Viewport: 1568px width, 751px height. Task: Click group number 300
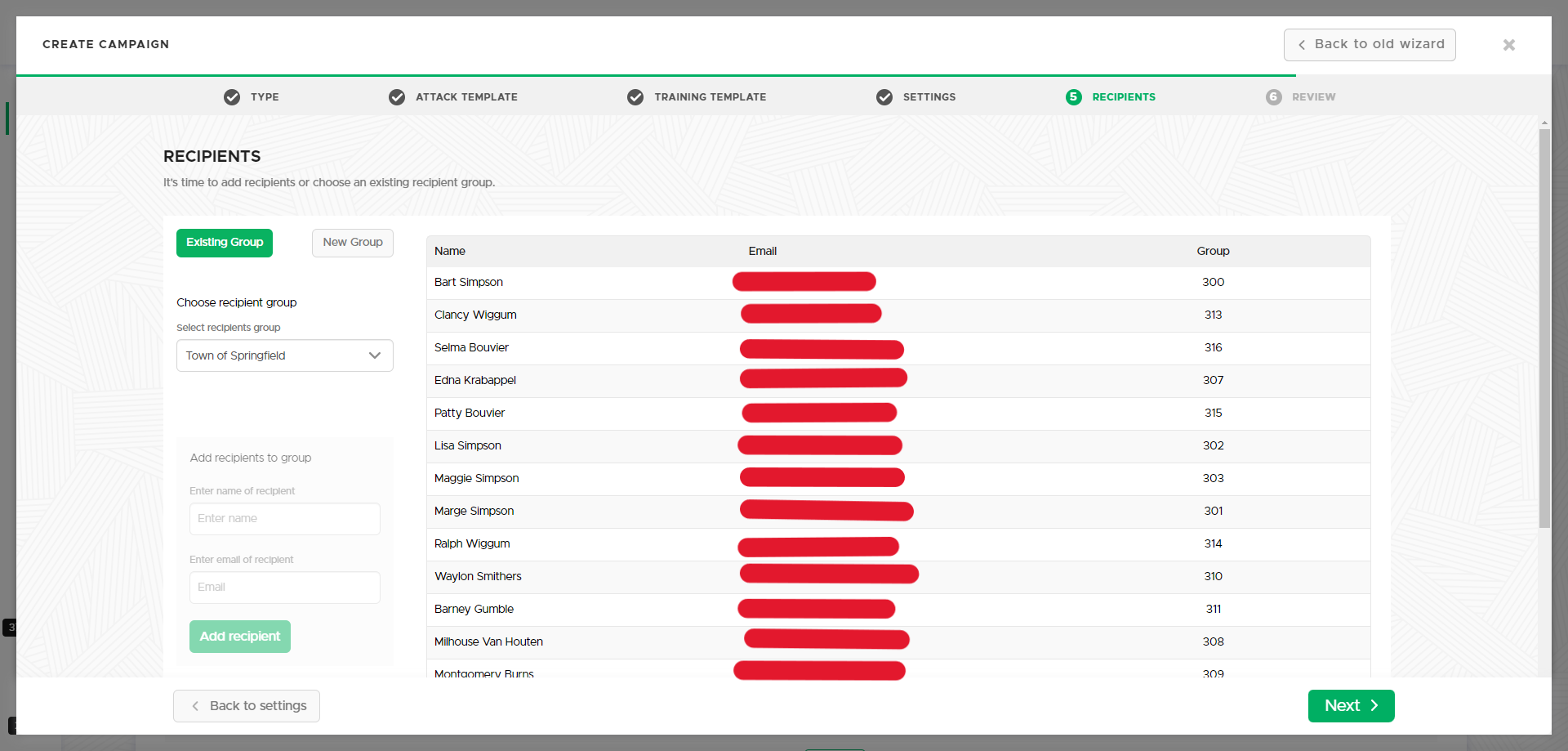point(1214,282)
